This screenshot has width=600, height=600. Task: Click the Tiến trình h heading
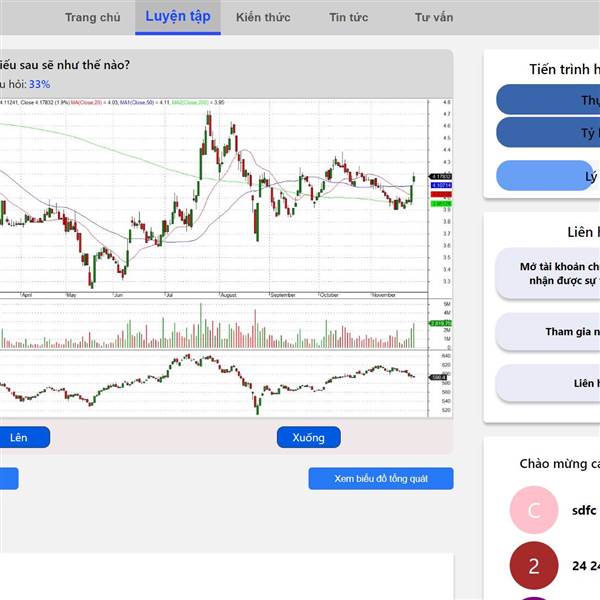click(x=564, y=69)
